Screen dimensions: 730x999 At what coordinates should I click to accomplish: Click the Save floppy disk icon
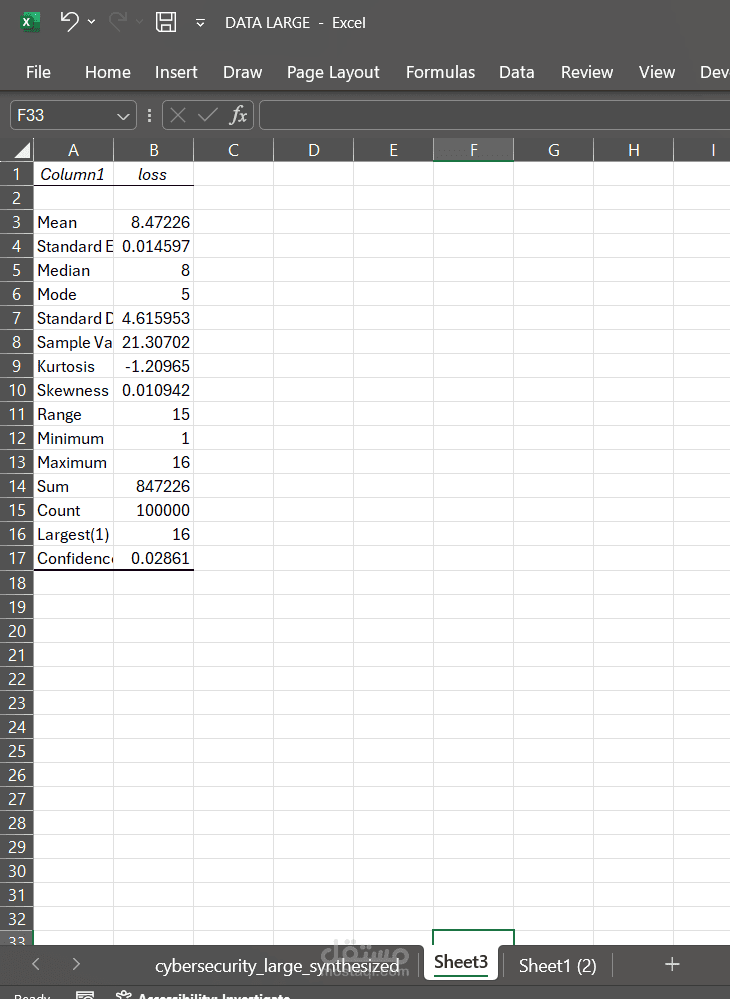166,22
